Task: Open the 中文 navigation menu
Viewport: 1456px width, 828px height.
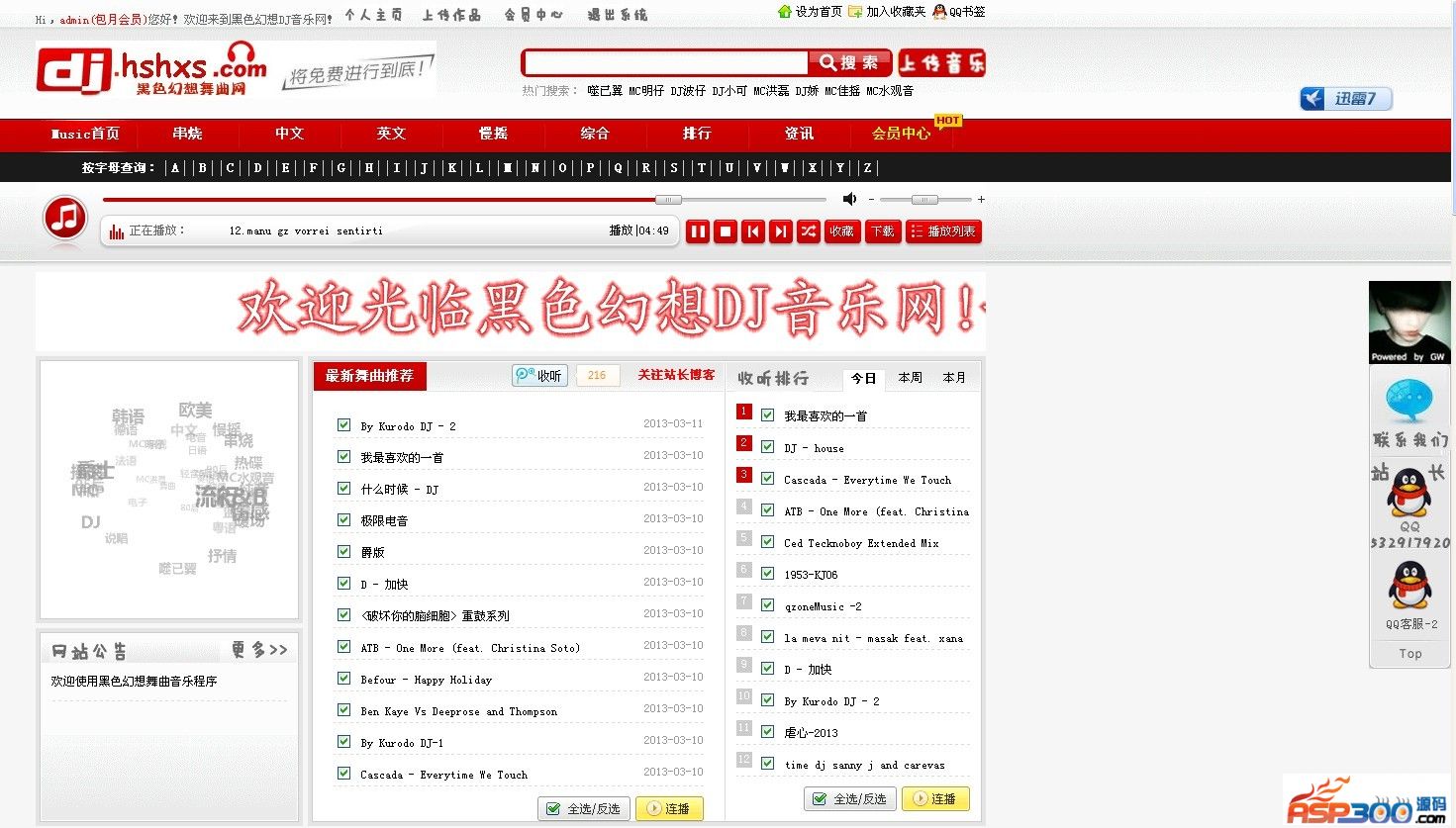Action: pyautogui.click(x=289, y=134)
